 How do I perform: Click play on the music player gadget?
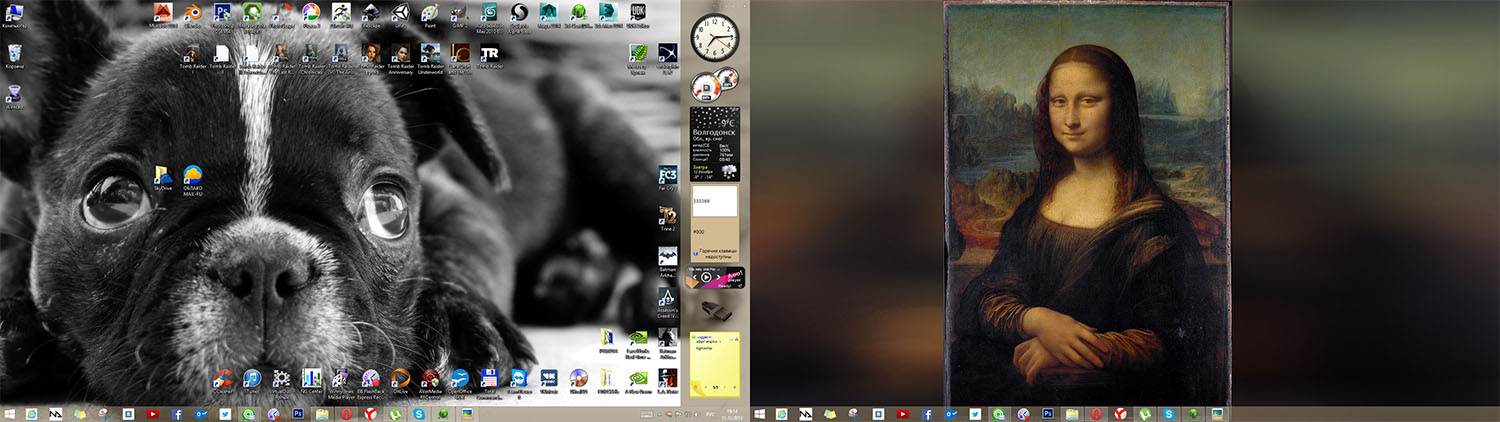click(706, 277)
